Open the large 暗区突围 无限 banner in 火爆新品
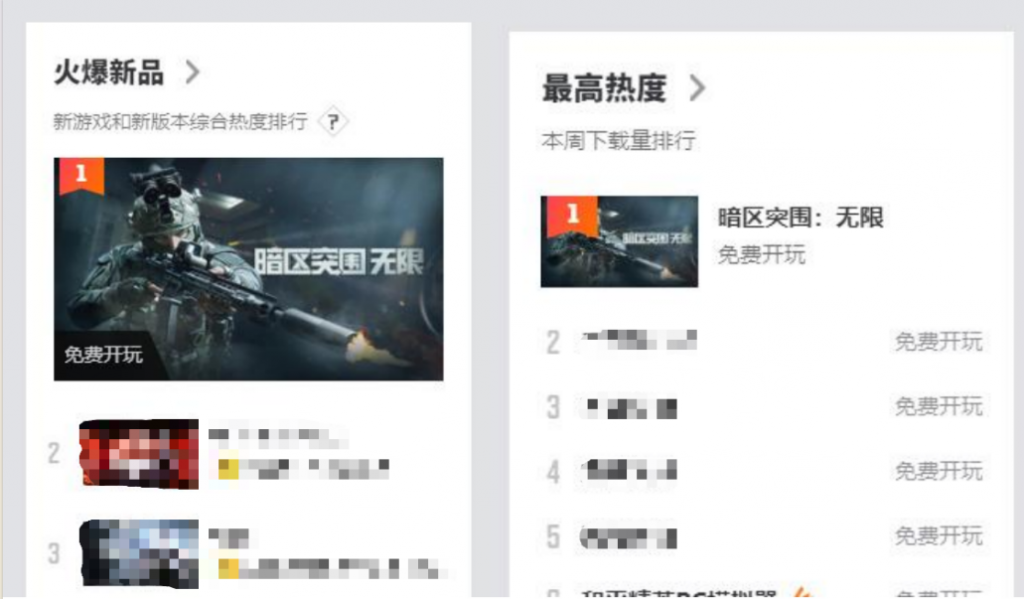 [248, 269]
